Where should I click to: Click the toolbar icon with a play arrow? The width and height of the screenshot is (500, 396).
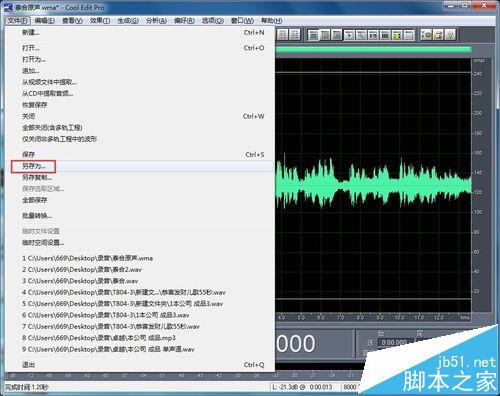click(x=349, y=35)
